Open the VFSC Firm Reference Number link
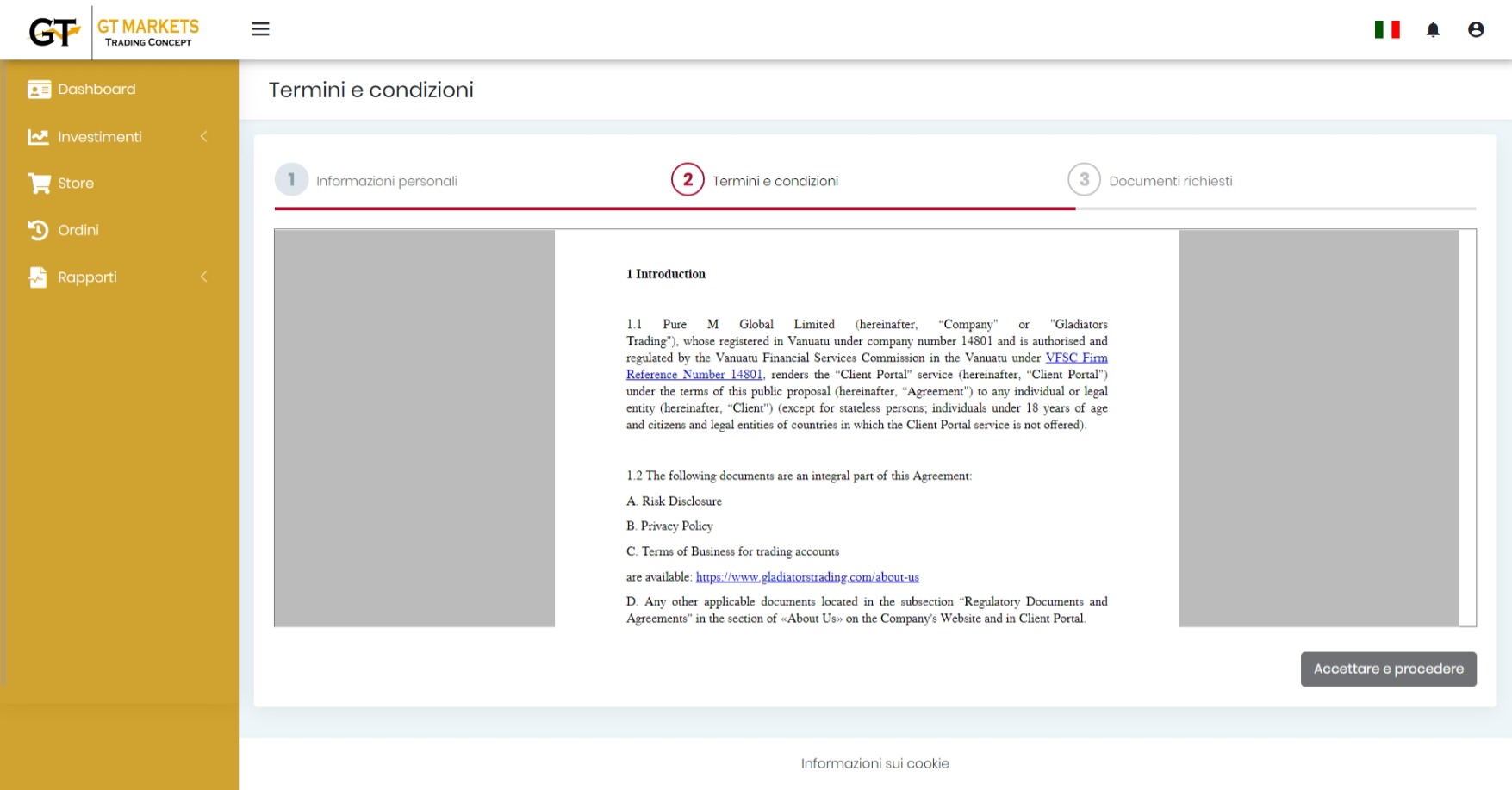 pos(1075,358)
